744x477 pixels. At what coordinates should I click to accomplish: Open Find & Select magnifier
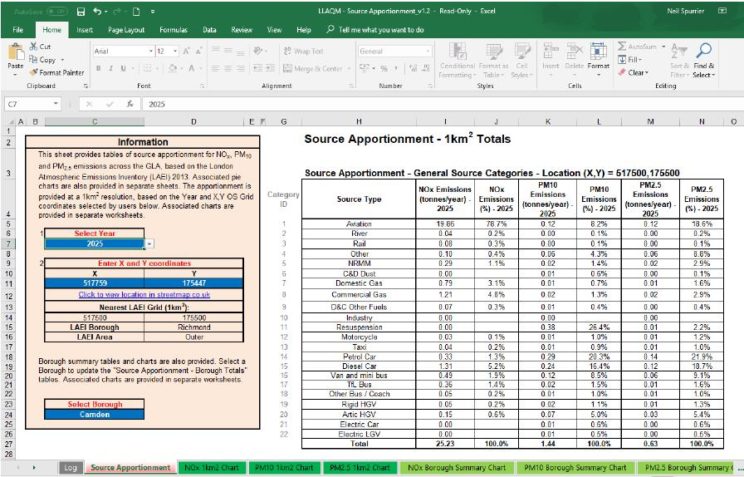tap(704, 60)
